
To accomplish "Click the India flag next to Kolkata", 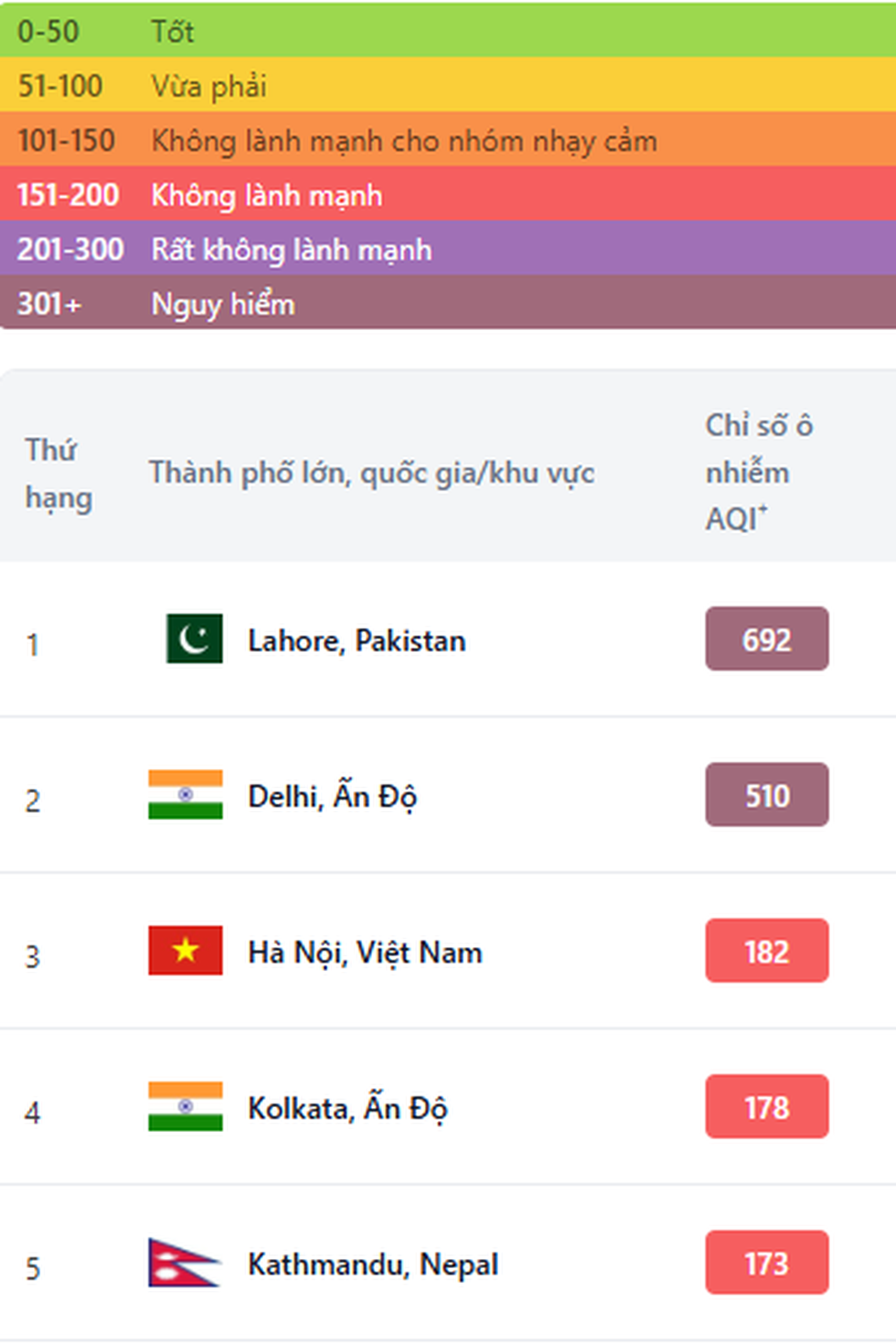I will 186,1106.
